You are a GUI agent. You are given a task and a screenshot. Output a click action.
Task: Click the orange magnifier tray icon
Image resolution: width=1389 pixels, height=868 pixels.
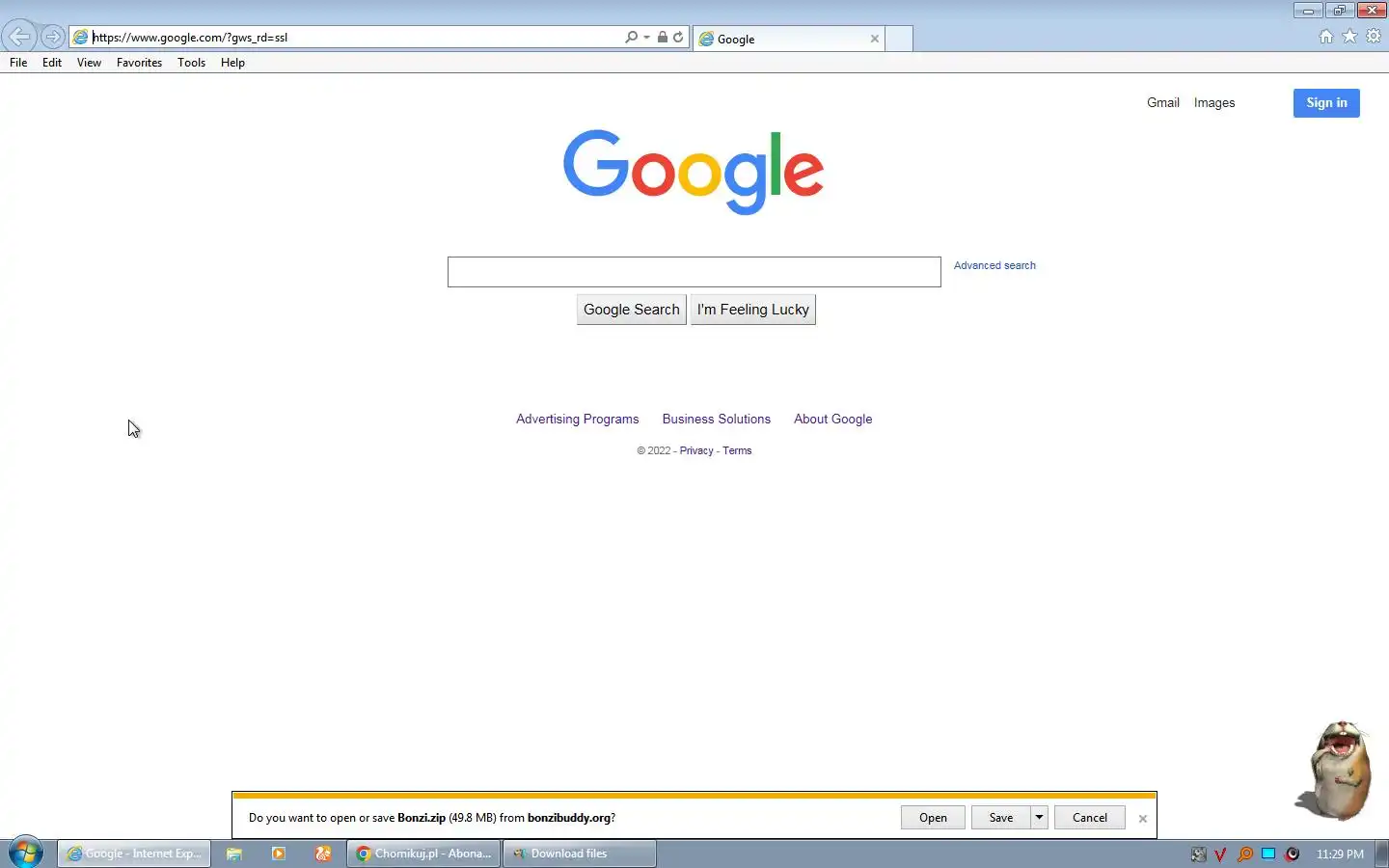(1245, 854)
